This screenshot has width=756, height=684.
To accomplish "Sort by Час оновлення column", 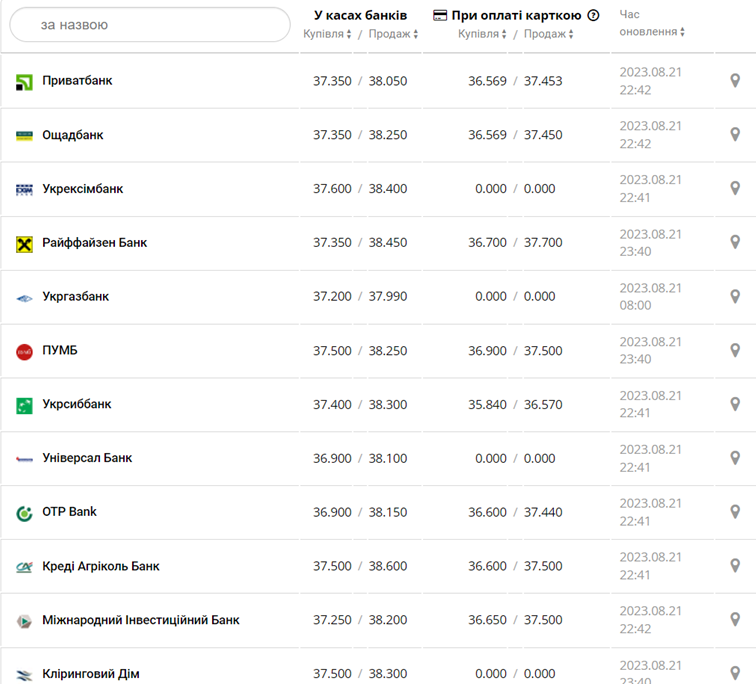I will [x=652, y=31].
